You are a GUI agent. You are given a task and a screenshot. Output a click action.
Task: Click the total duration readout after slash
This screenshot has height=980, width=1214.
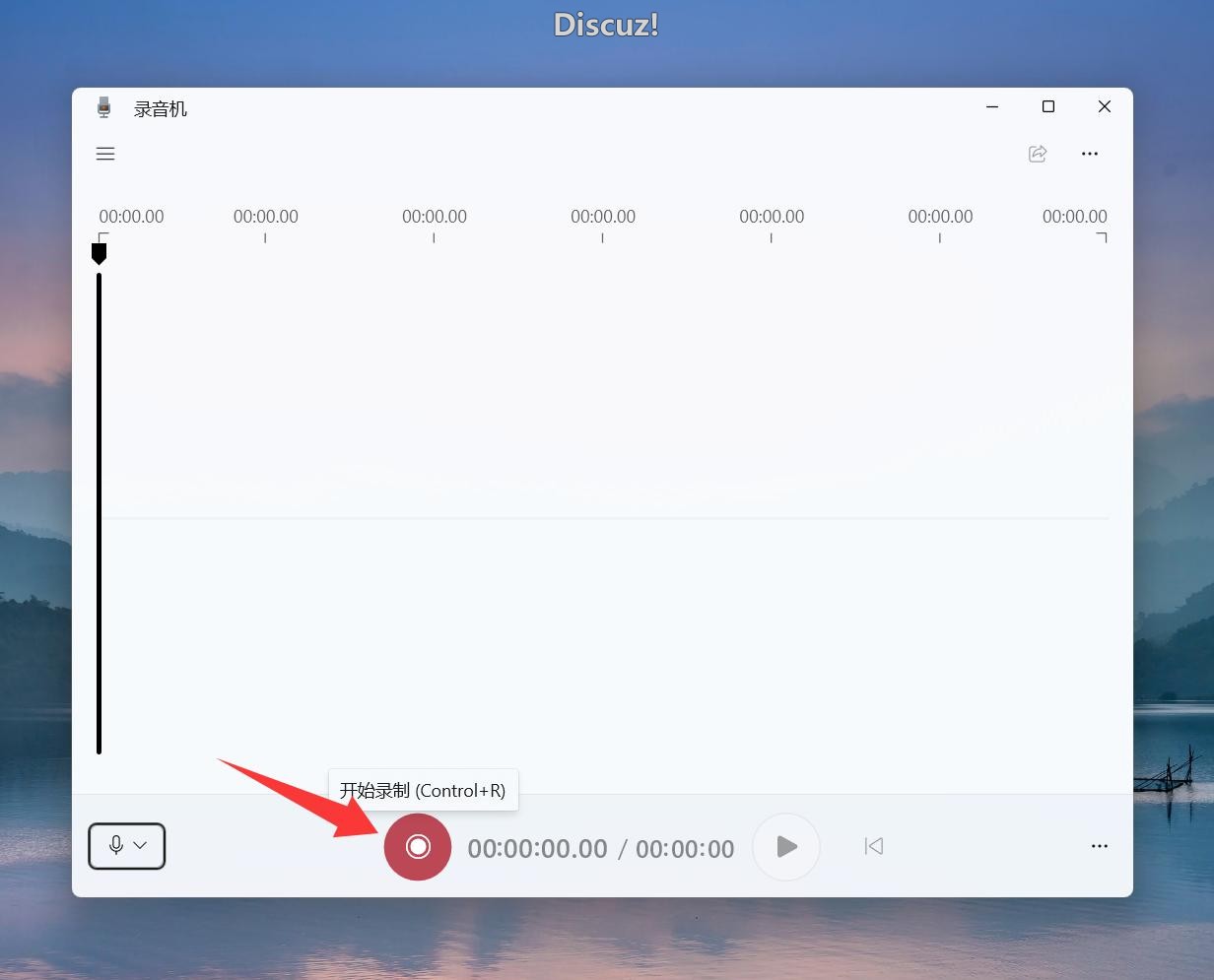685,849
